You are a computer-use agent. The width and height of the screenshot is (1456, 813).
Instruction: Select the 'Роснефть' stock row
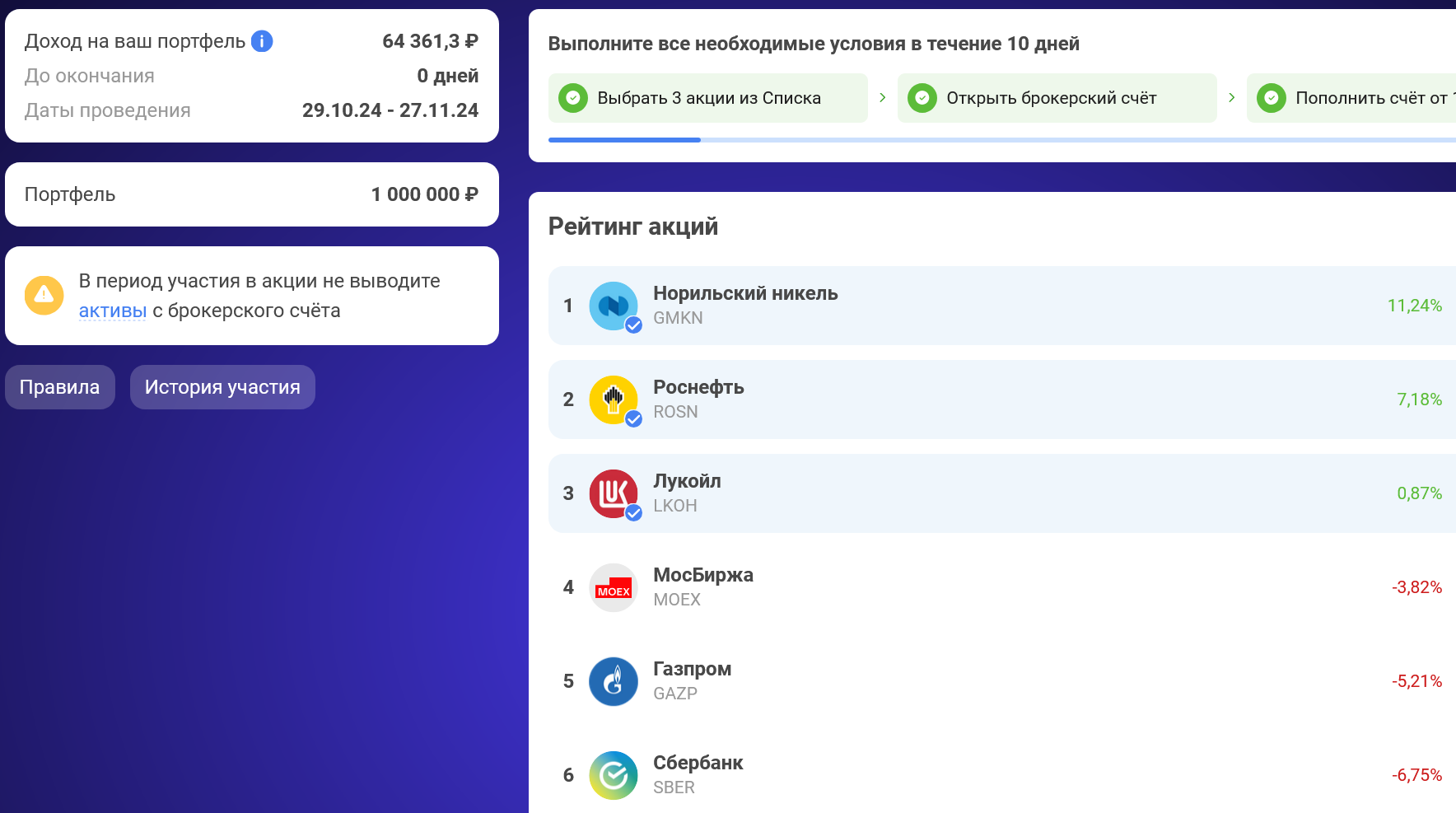1002,399
